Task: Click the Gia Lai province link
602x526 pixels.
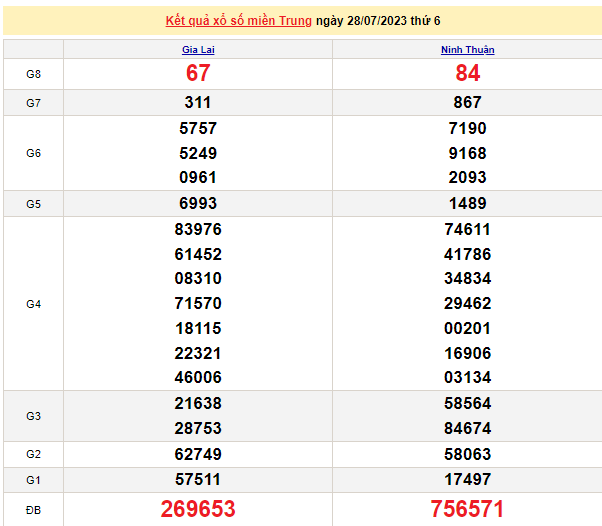Action: (x=197, y=50)
